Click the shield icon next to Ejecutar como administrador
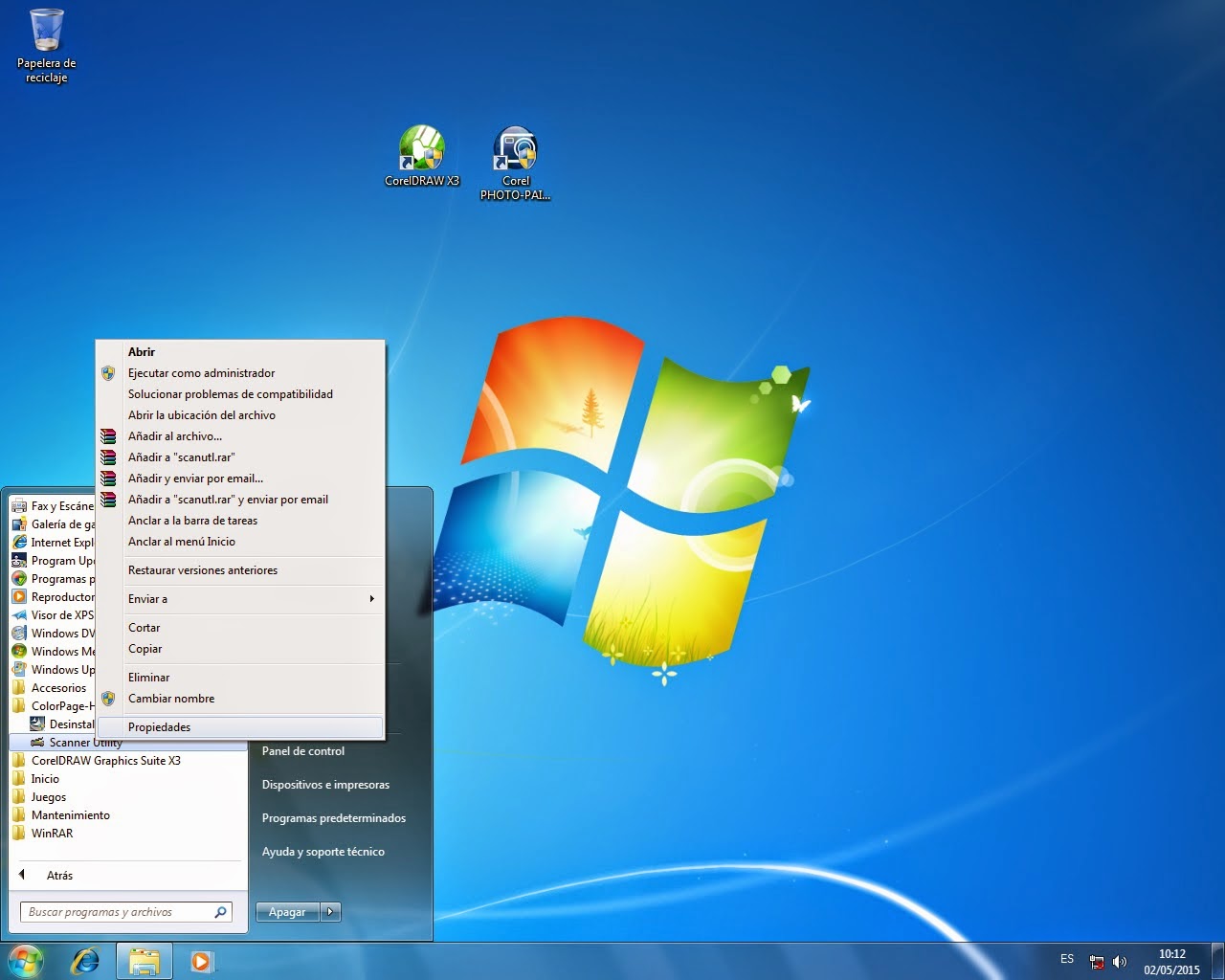This screenshot has height=980, width=1225. click(108, 373)
